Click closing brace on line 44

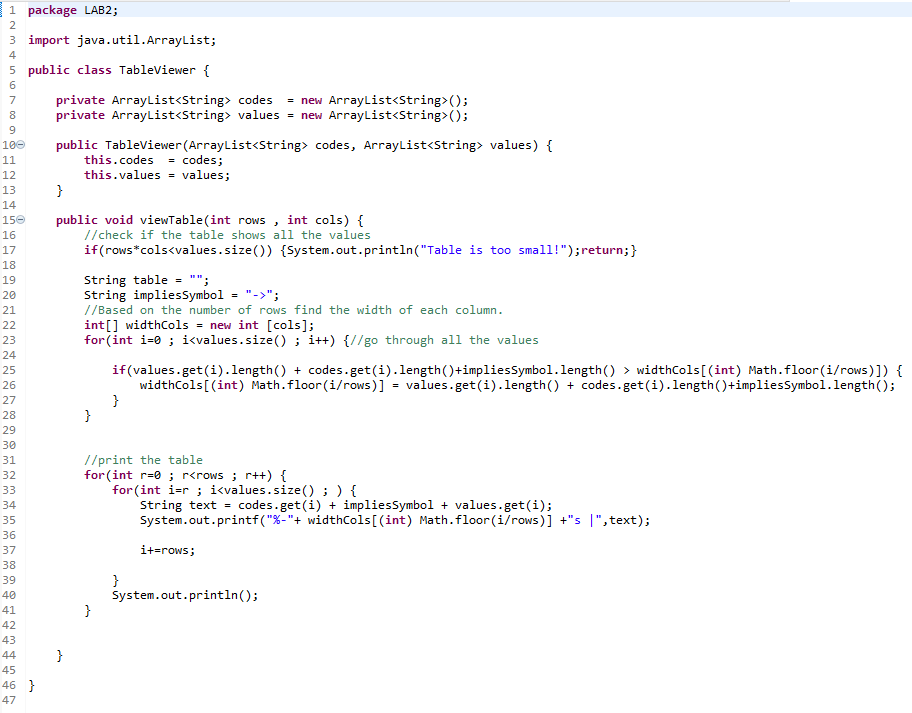59,655
